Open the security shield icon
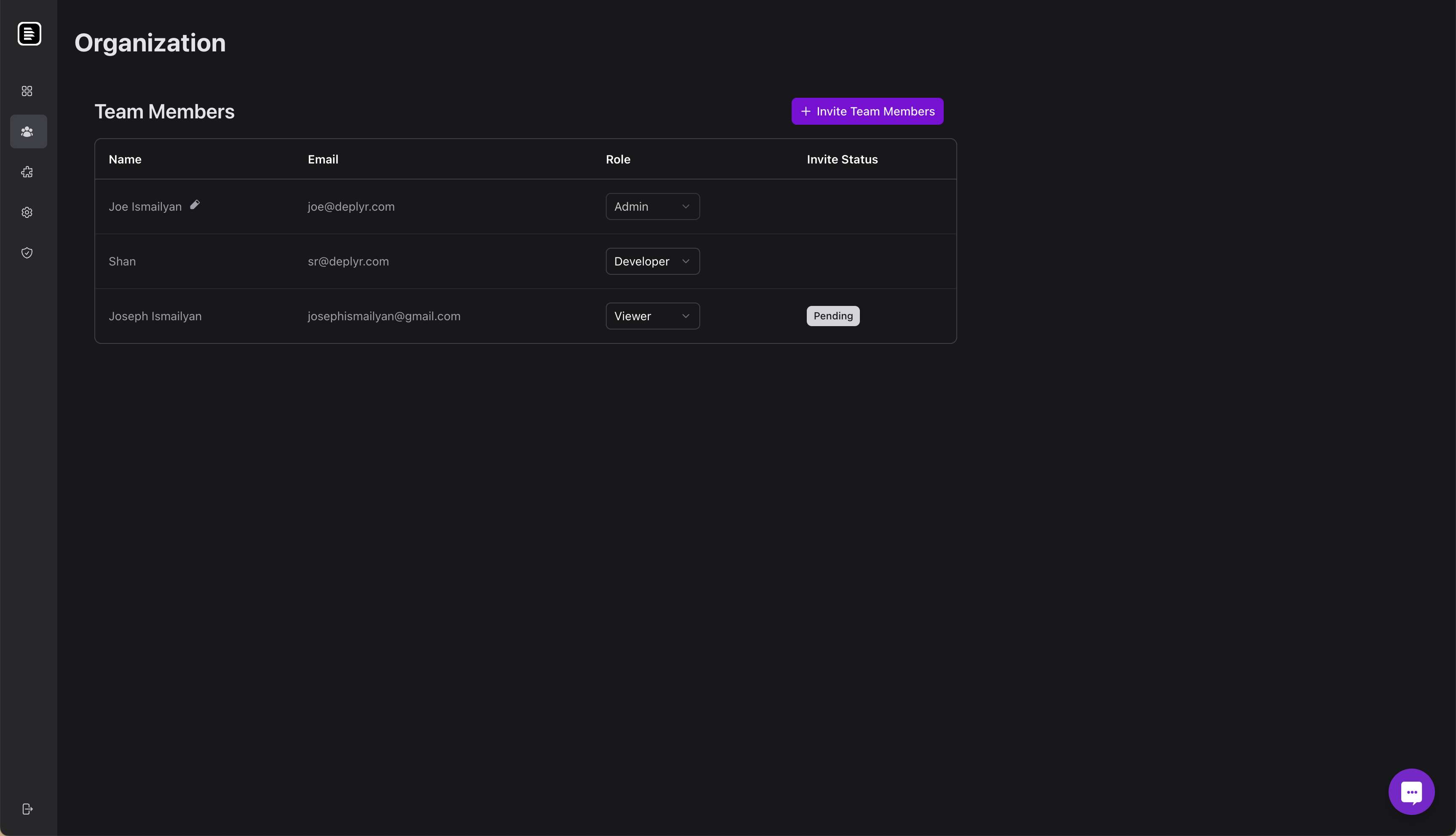The image size is (1456, 836). 27,253
